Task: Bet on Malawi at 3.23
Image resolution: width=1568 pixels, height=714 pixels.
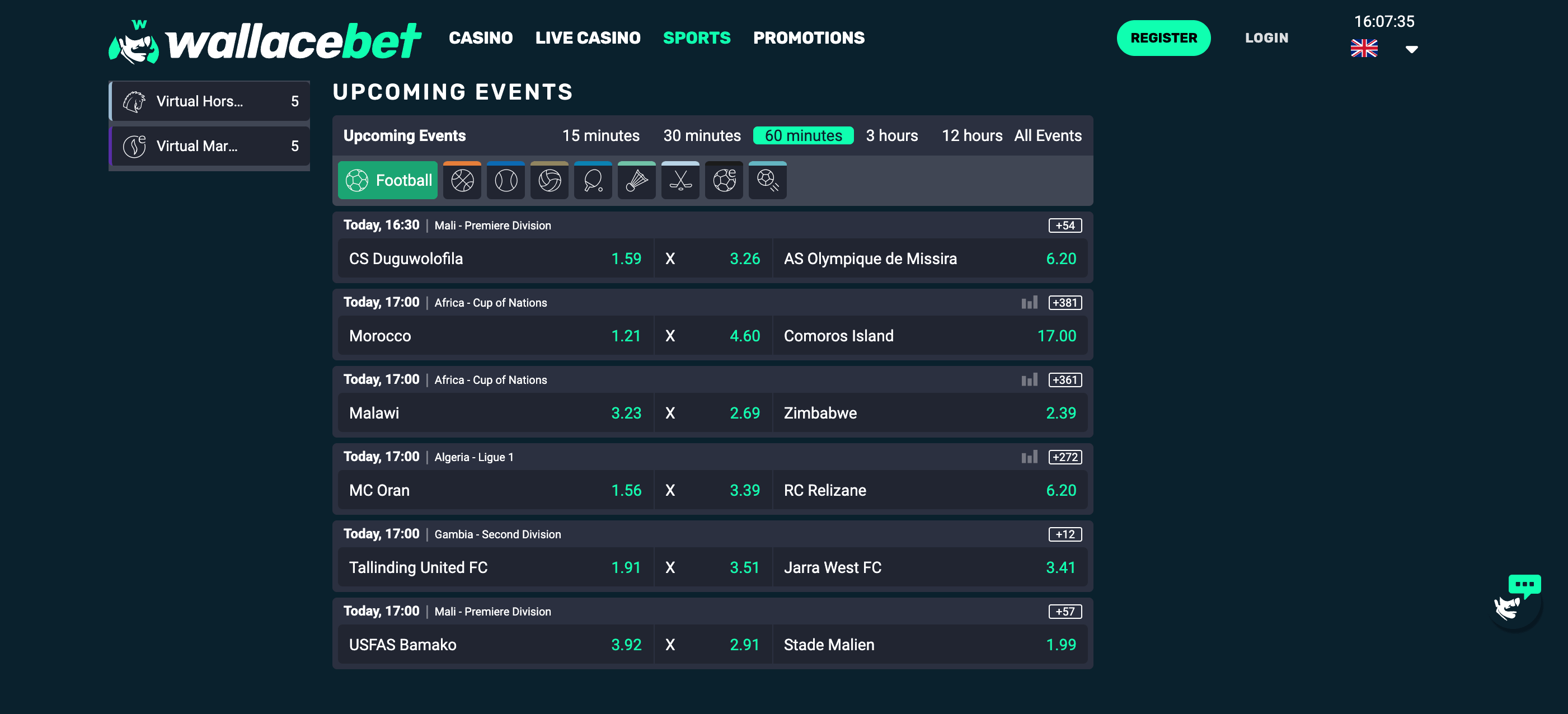Action: click(495, 414)
